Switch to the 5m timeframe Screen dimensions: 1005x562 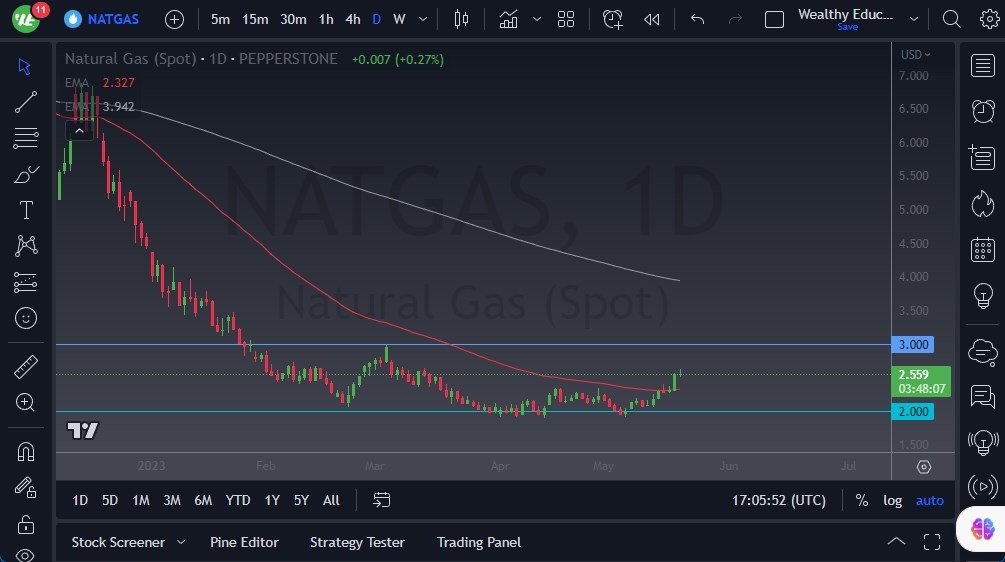pos(220,19)
